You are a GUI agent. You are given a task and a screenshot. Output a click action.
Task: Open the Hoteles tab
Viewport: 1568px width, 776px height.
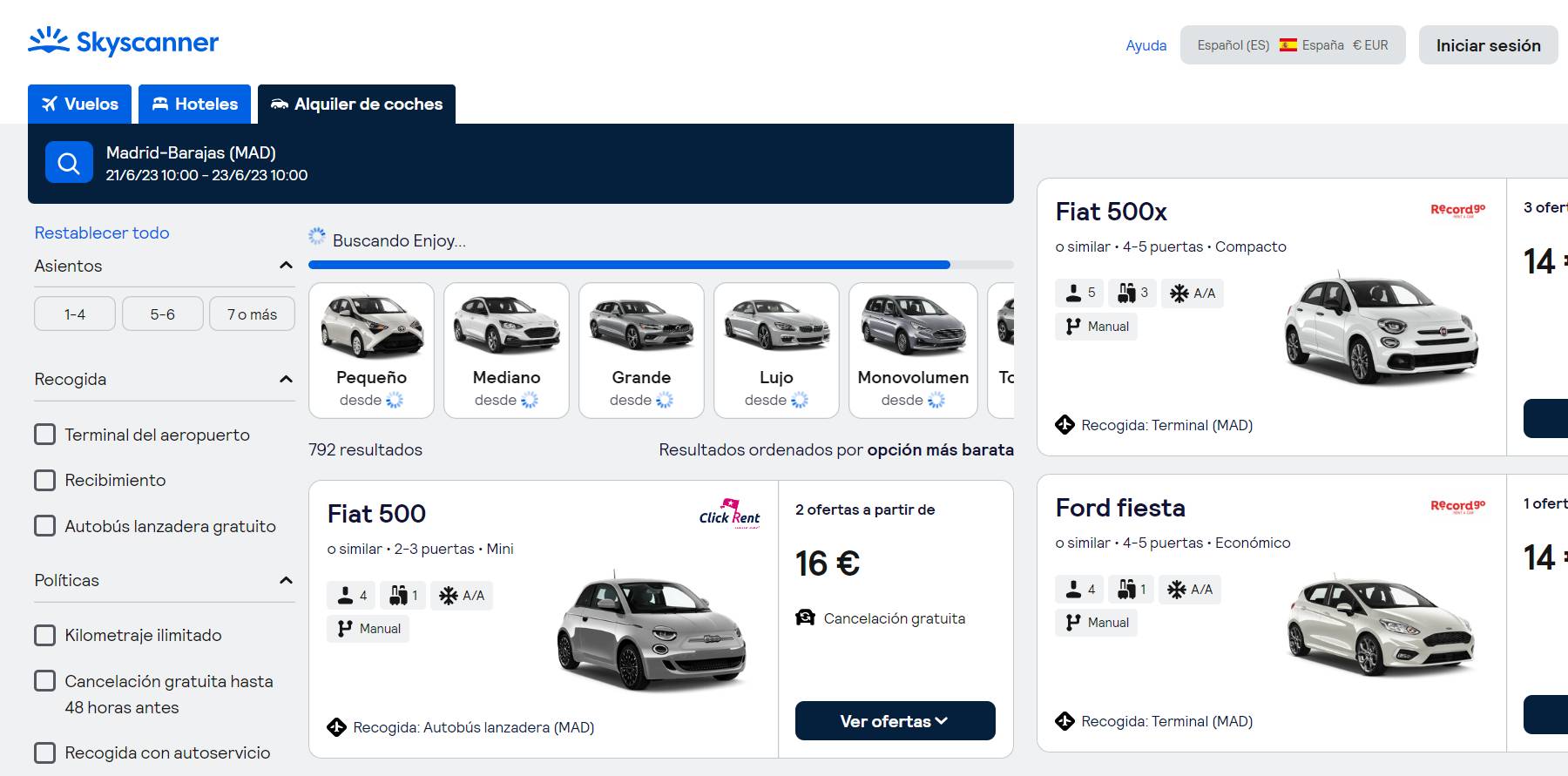(194, 105)
